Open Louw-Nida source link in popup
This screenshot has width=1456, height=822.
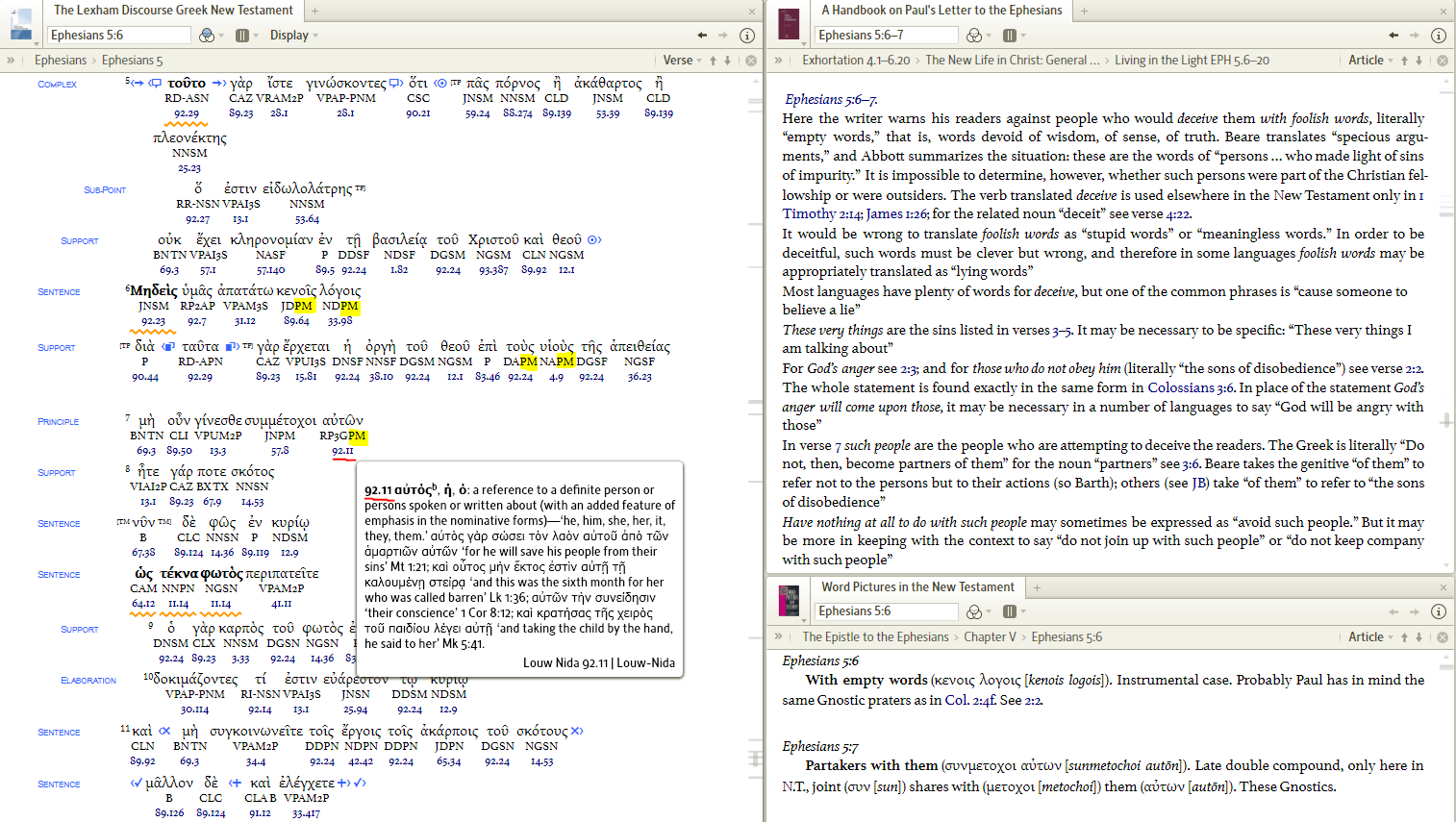646,662
